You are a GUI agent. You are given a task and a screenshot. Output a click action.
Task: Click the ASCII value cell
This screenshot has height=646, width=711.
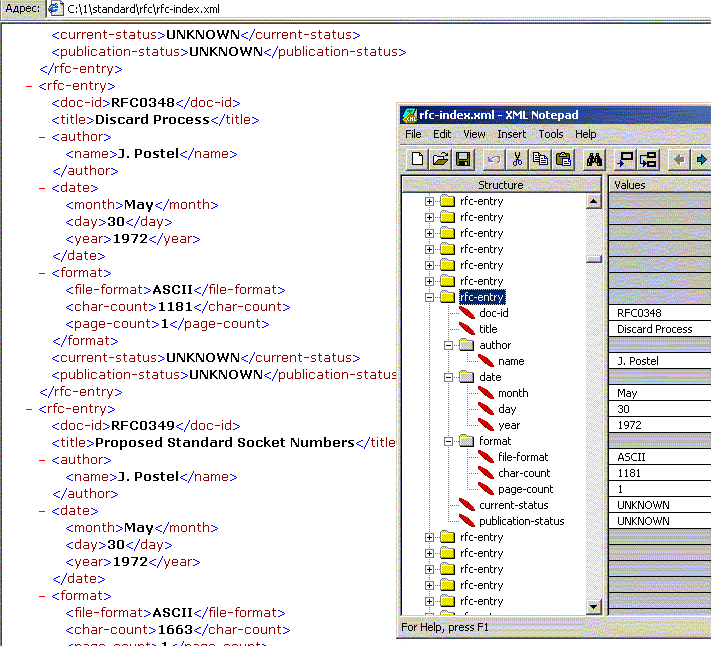(660, 457)
